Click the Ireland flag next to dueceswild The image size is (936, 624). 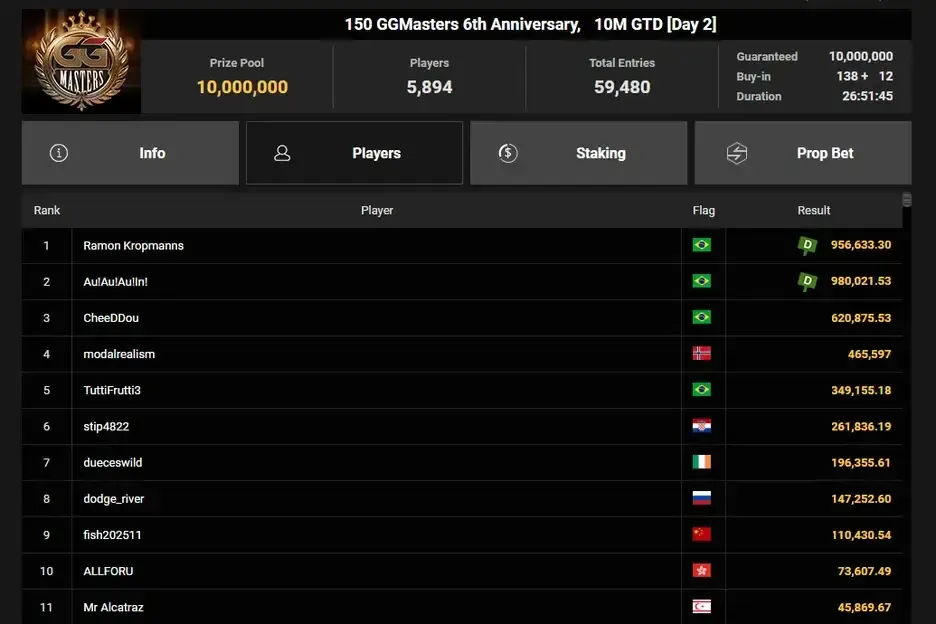point(702,462)
